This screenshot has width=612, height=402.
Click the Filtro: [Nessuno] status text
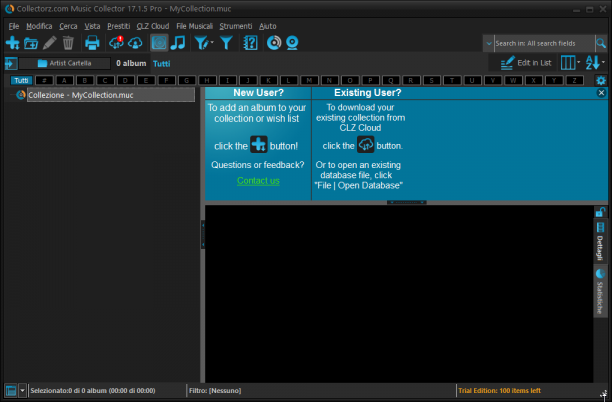[x=215, y=390]
